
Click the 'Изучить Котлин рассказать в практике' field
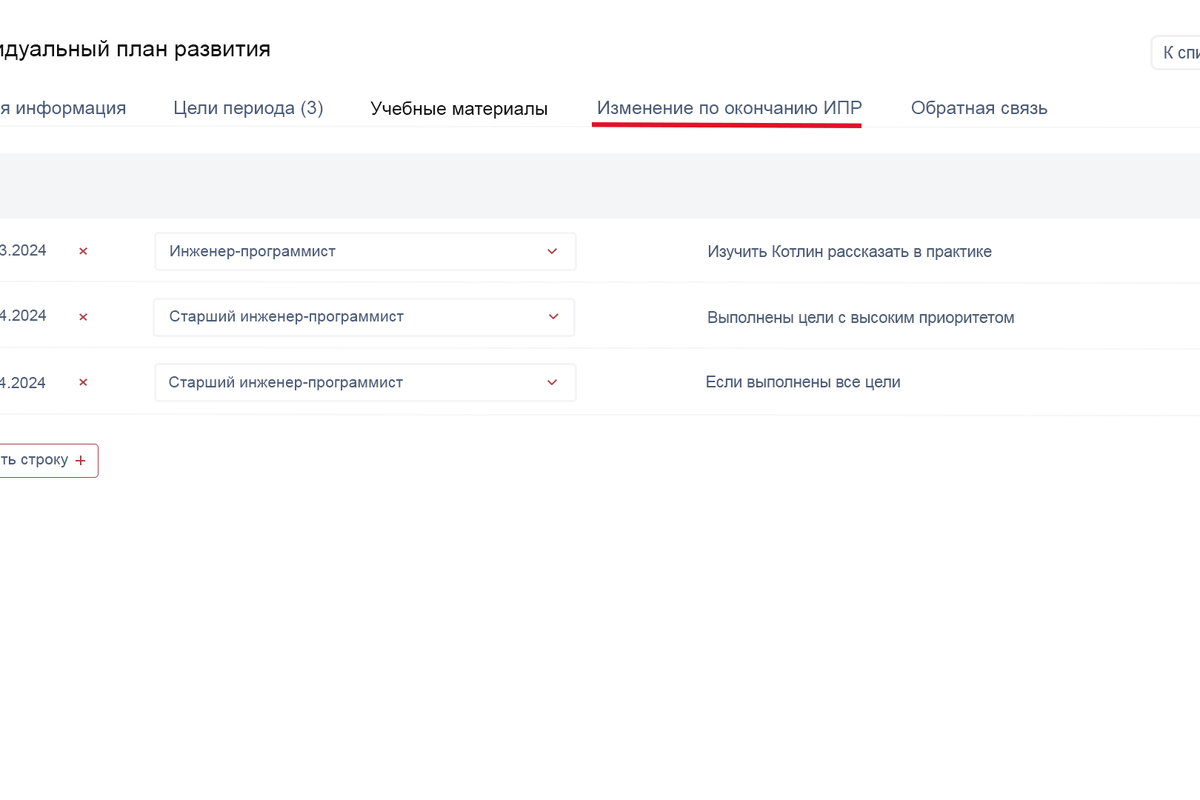[849, 252]
